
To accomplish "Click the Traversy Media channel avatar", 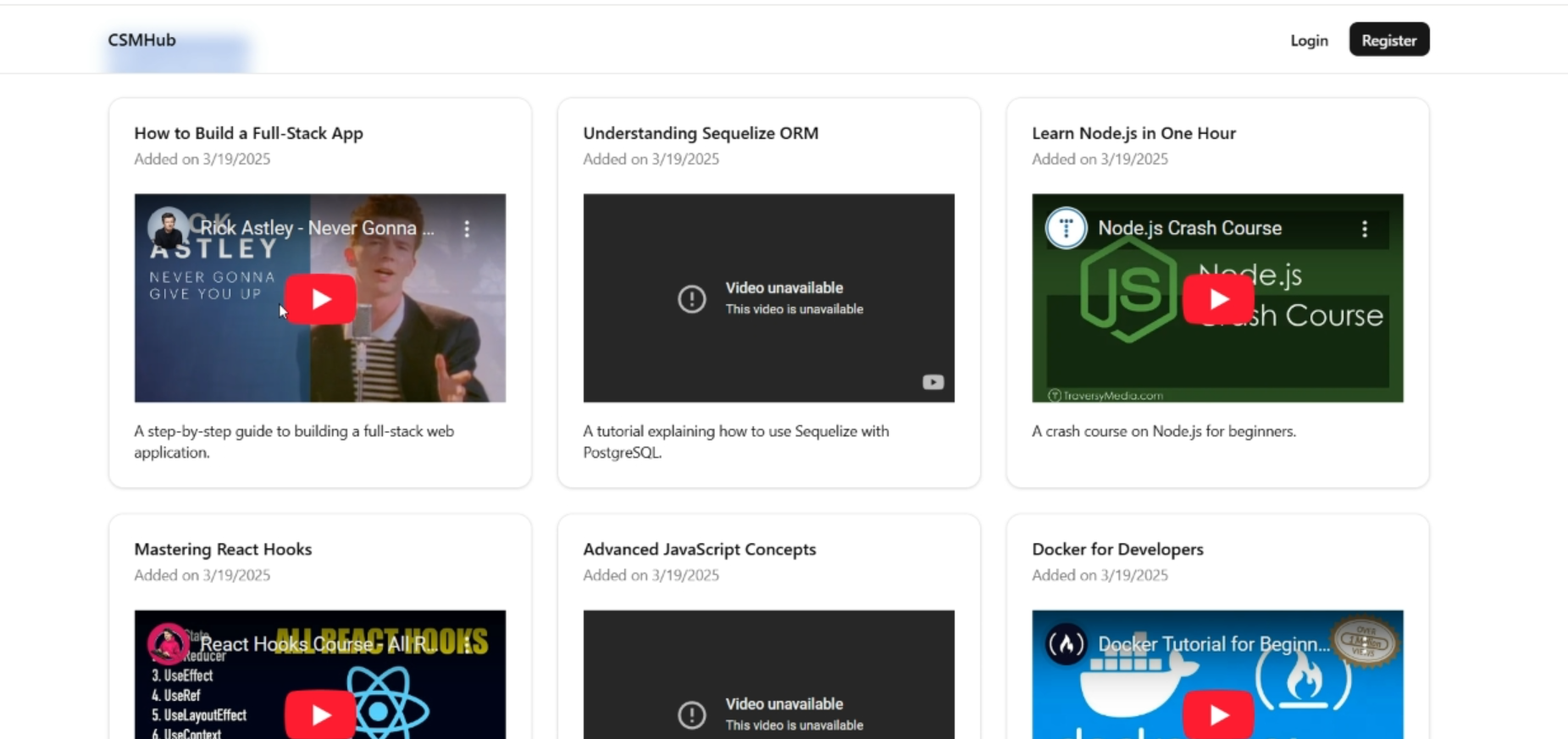I will (1066, 228).
